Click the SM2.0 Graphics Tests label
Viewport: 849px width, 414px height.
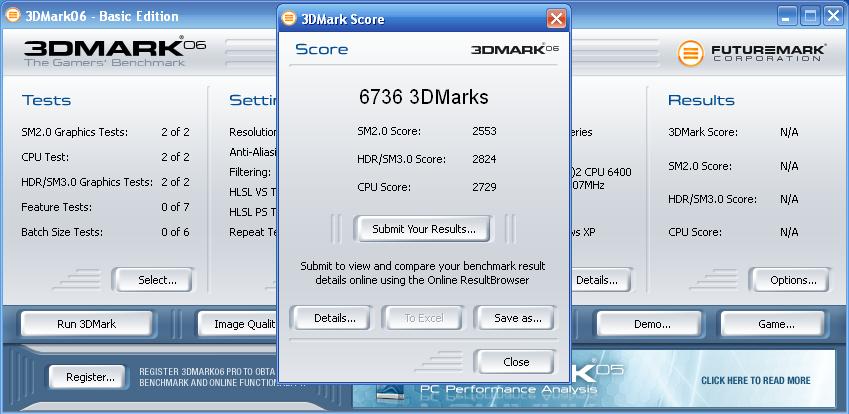click(74, 132)
